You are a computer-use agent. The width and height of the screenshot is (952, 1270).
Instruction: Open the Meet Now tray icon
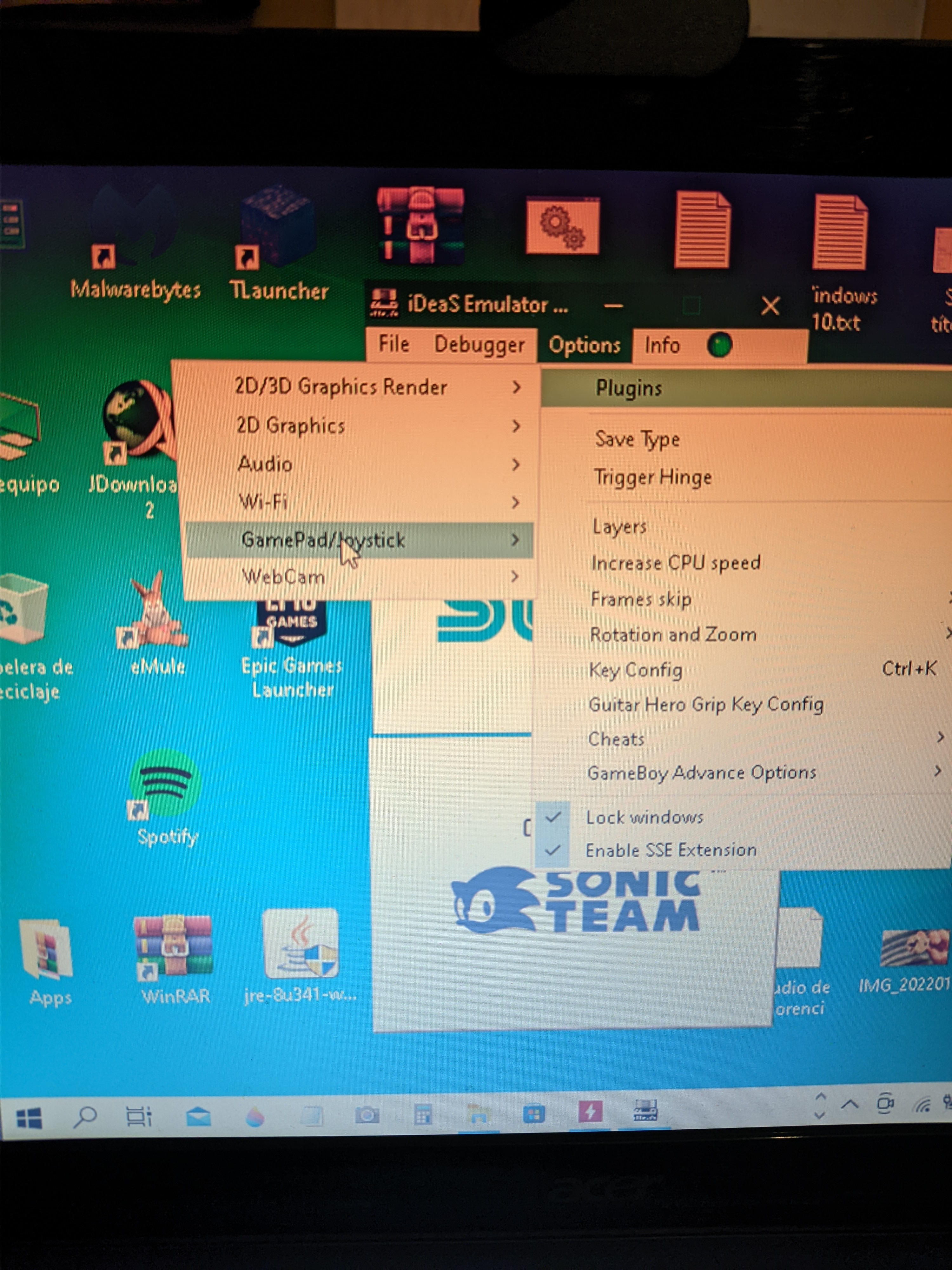(886, 1103)
